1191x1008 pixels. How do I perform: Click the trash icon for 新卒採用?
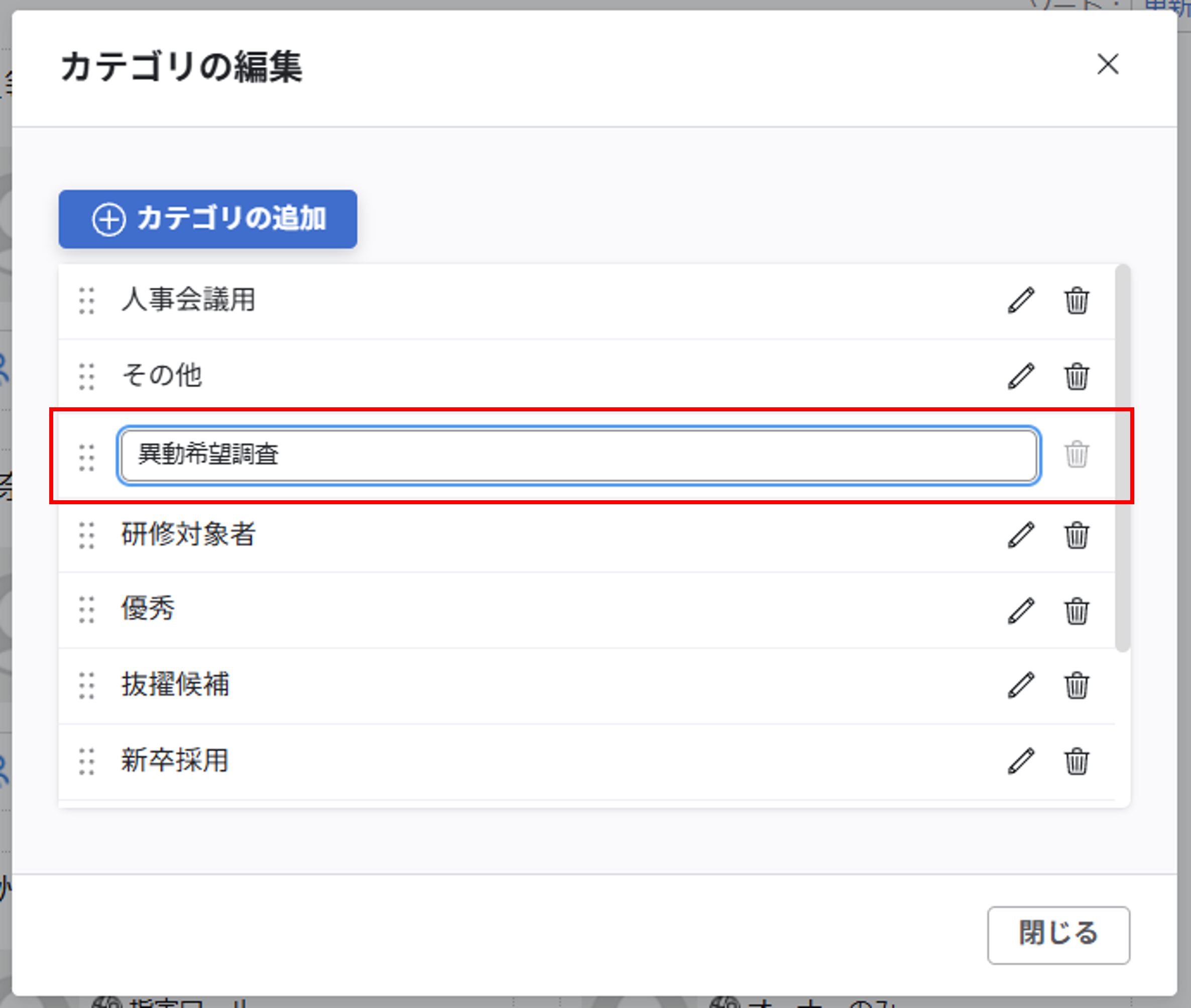pyautogui.click(x=1076, y=760)
